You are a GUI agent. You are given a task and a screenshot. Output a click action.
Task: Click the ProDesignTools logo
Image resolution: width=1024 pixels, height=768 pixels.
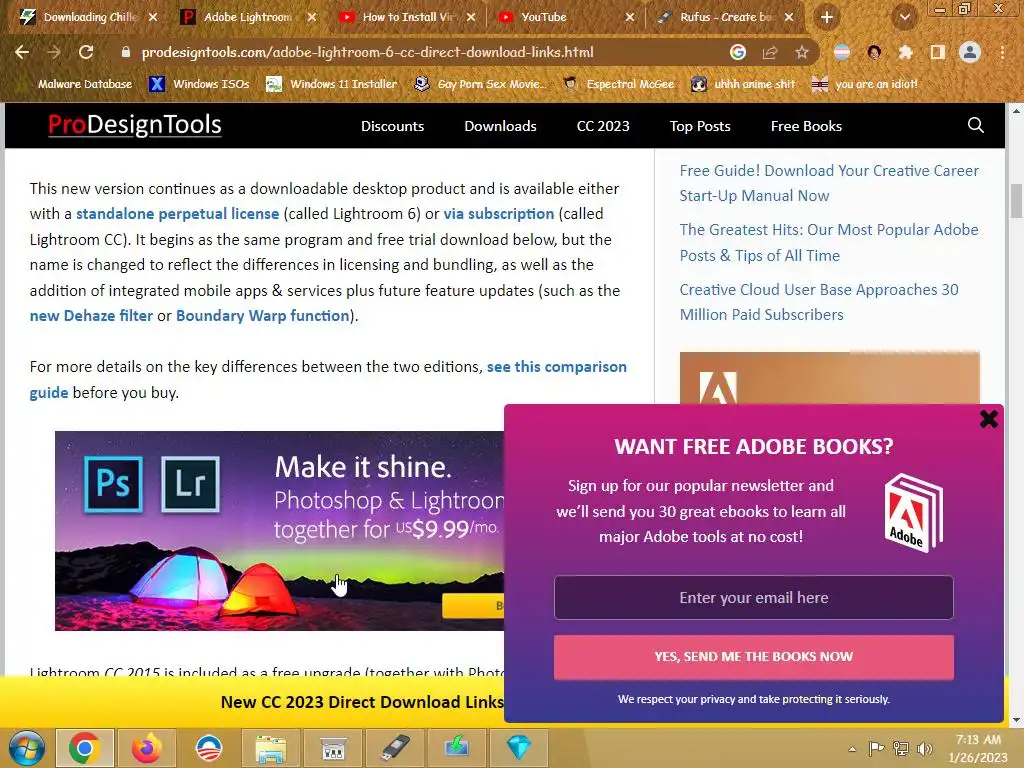[135, 125]
